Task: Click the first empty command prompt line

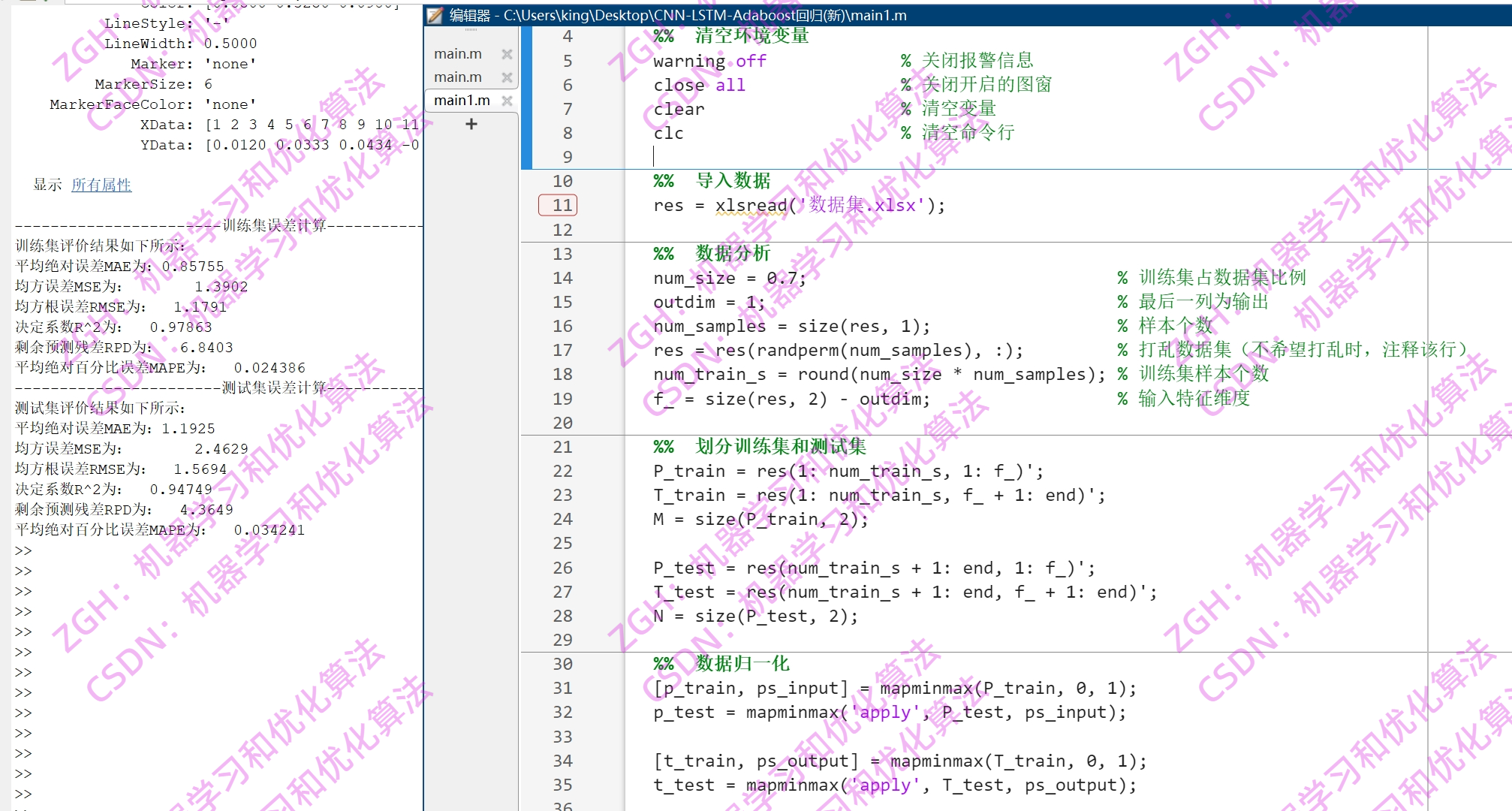Action: (x=24, y=551)
